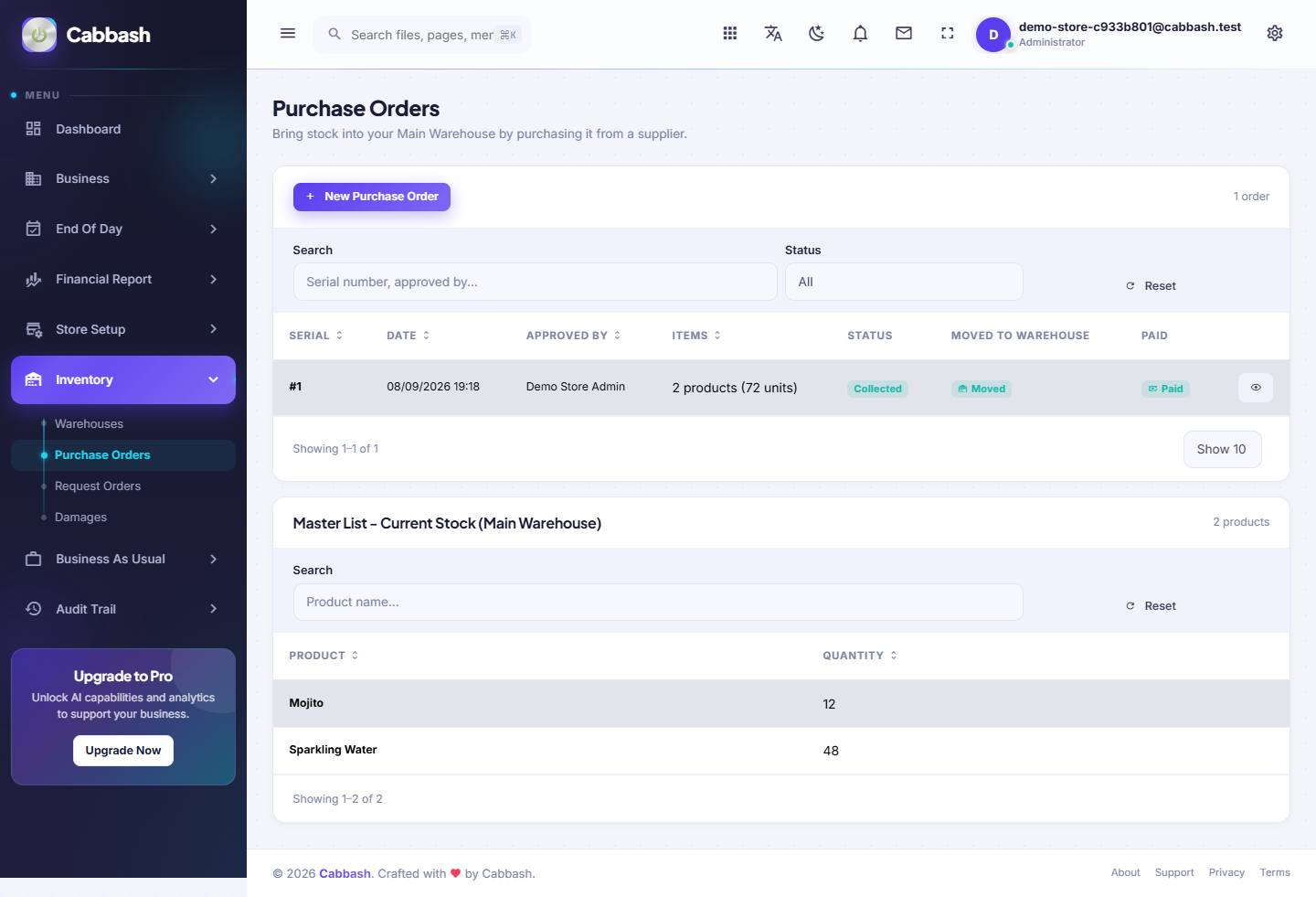Sort Master List by Product
This screenshot has height=897, width=1316.
324,656
